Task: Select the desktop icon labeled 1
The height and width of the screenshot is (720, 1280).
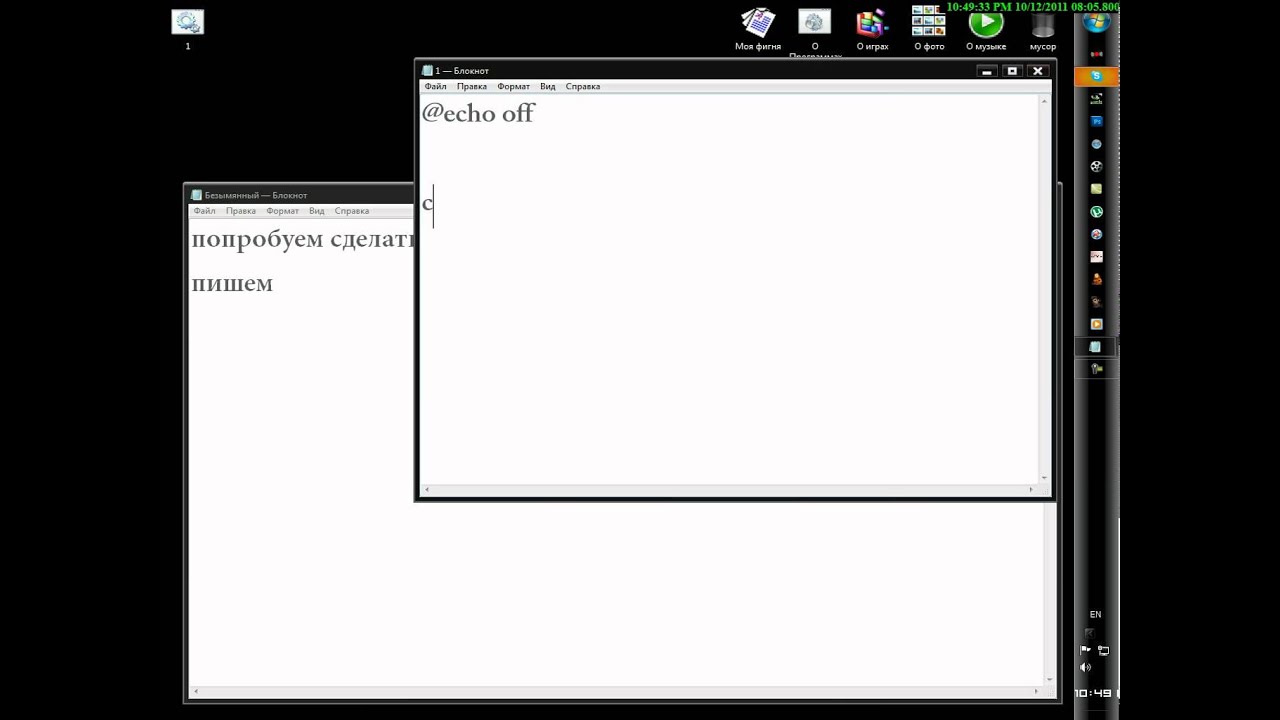Action: click(x=188, y=29)
